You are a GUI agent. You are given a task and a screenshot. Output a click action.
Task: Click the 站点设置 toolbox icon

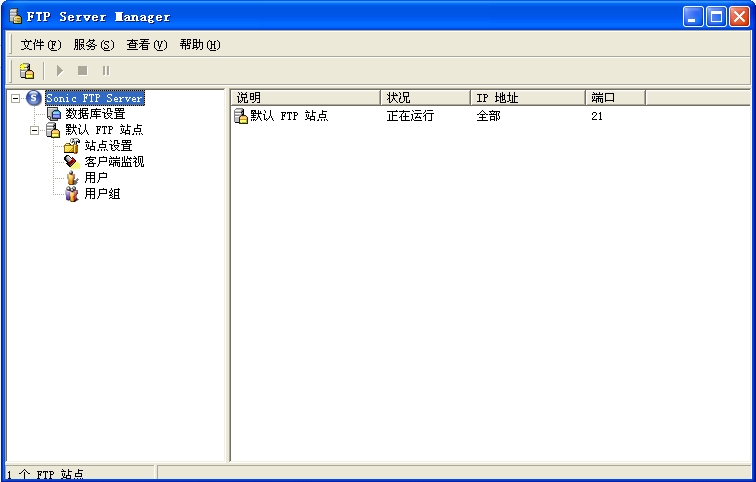(x=72, y=146)
